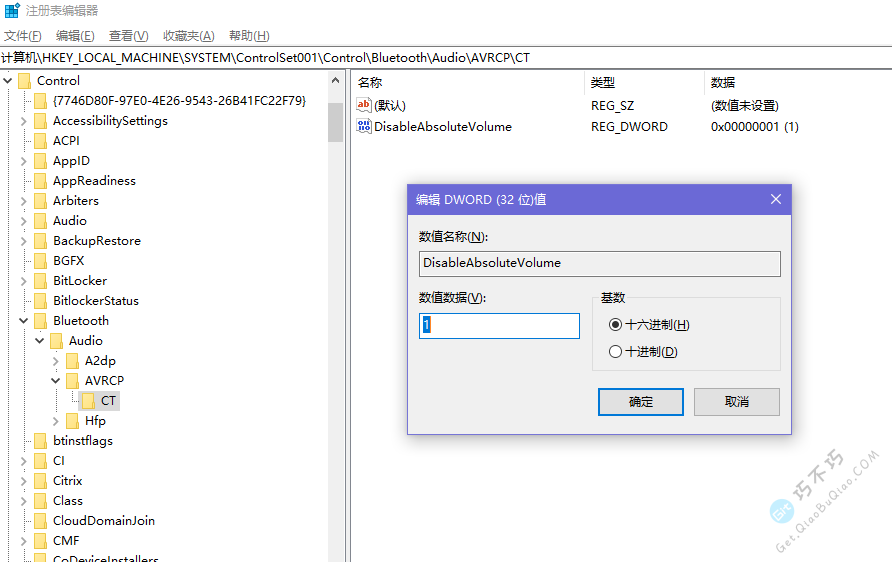Expand the Hfp tree node
Viewport: 892px width, 562px height.
point(56,421)
